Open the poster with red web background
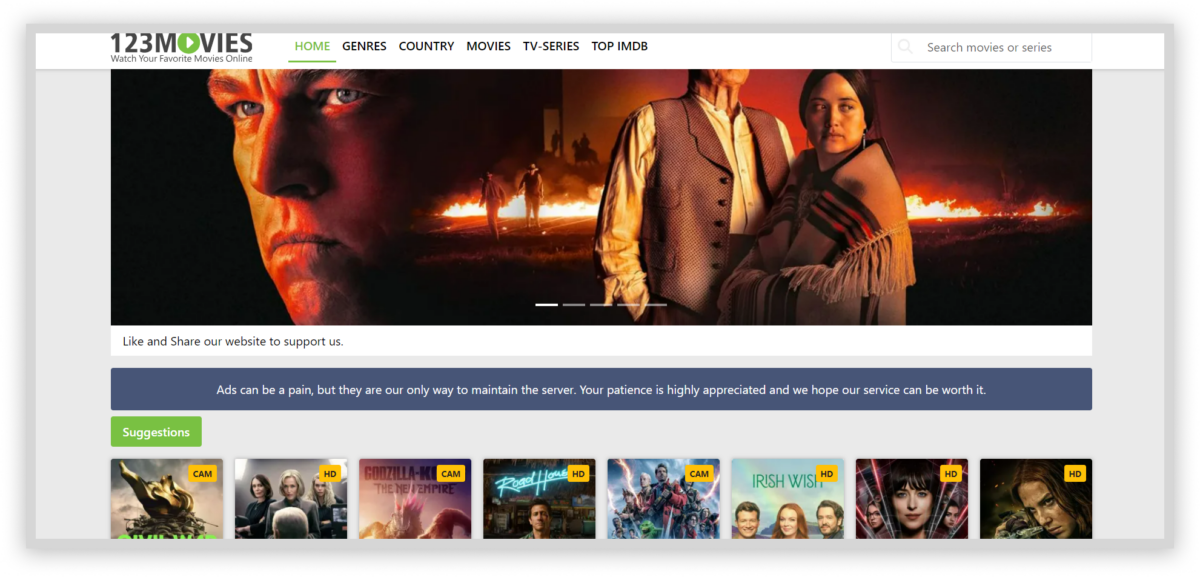 click(911, 498)
